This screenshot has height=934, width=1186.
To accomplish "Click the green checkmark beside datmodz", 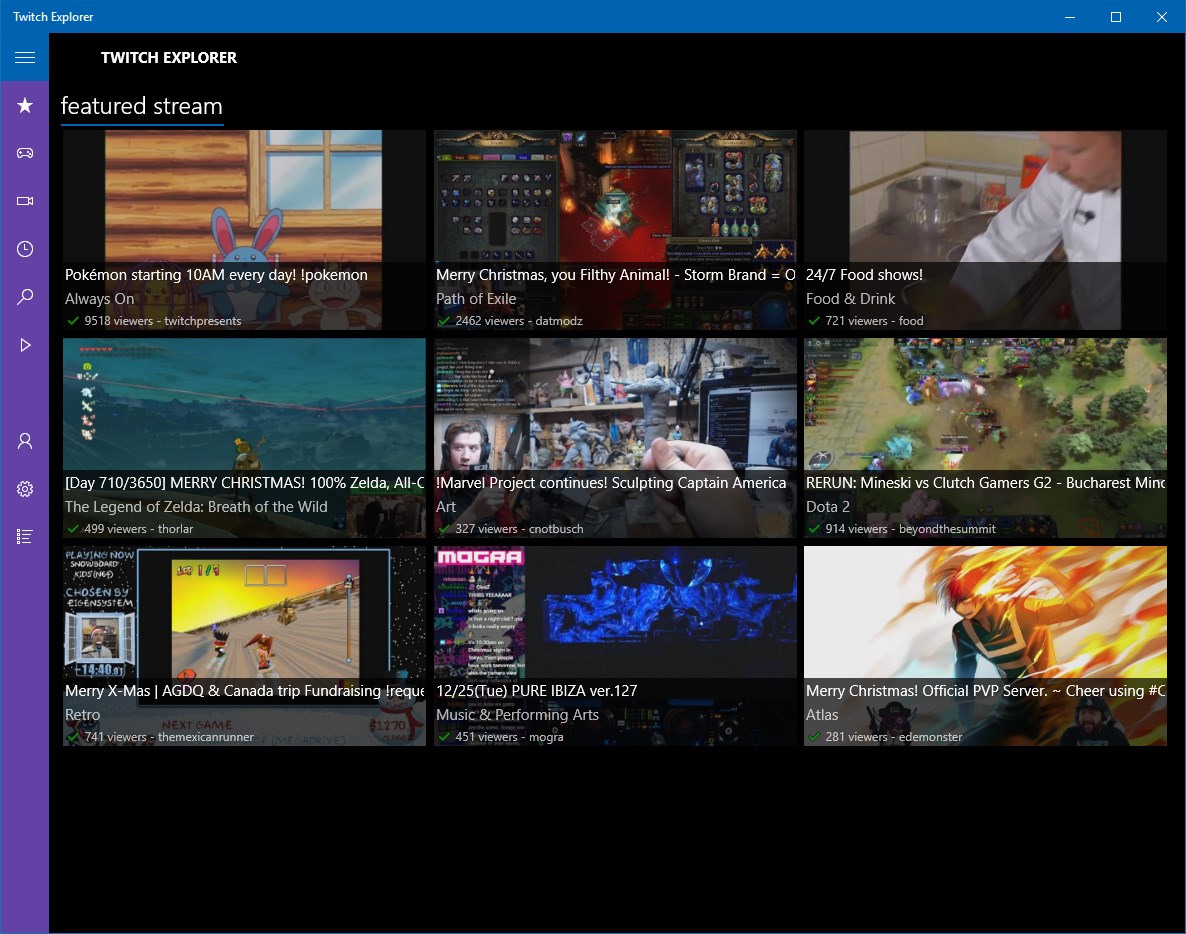I will pos(444,321).
